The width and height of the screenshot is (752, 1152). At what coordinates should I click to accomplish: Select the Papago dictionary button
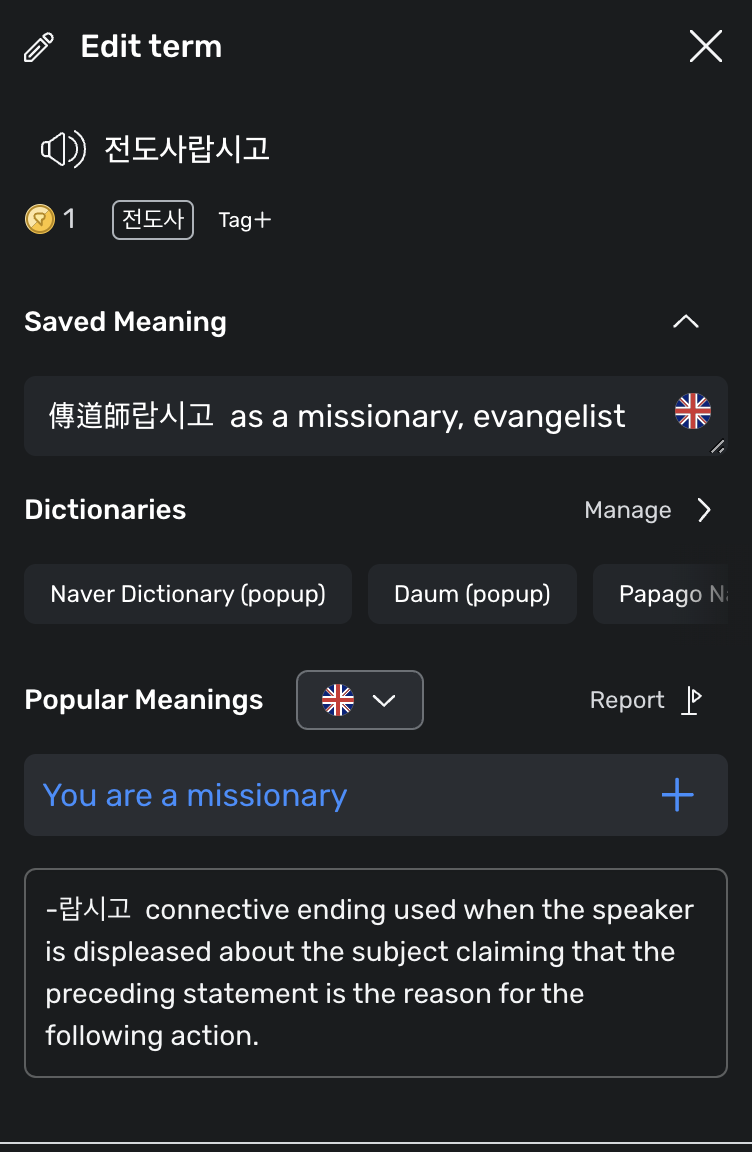coord(660,594)
